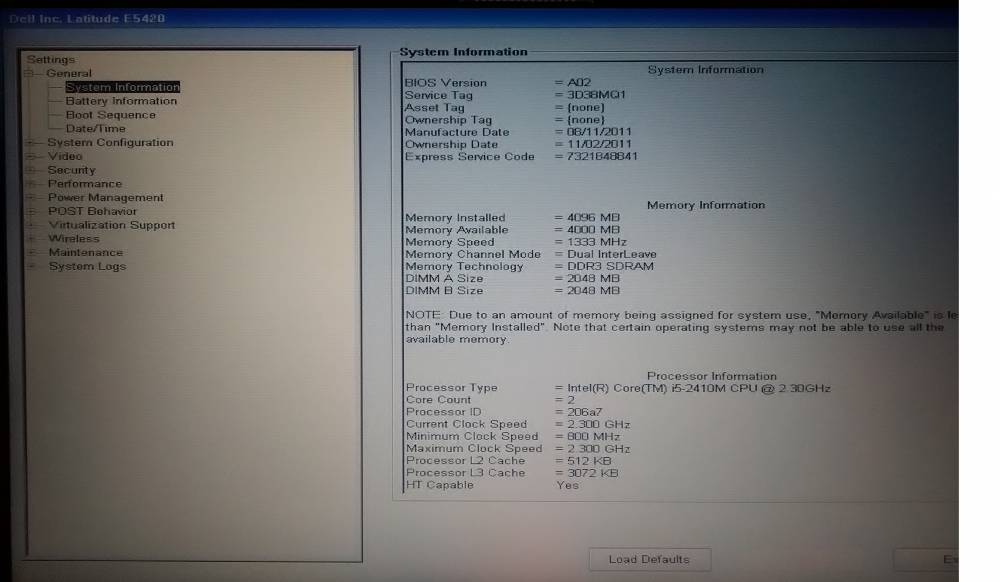Image resolution: width=1000 pixels, height=582 pixels.
Task: Select the System Logs category label
Action: tap(87, 266)
